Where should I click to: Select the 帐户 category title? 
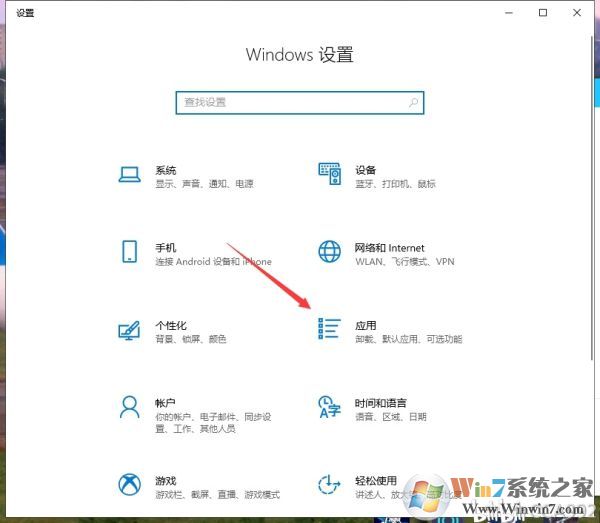[x=165, y=403]
